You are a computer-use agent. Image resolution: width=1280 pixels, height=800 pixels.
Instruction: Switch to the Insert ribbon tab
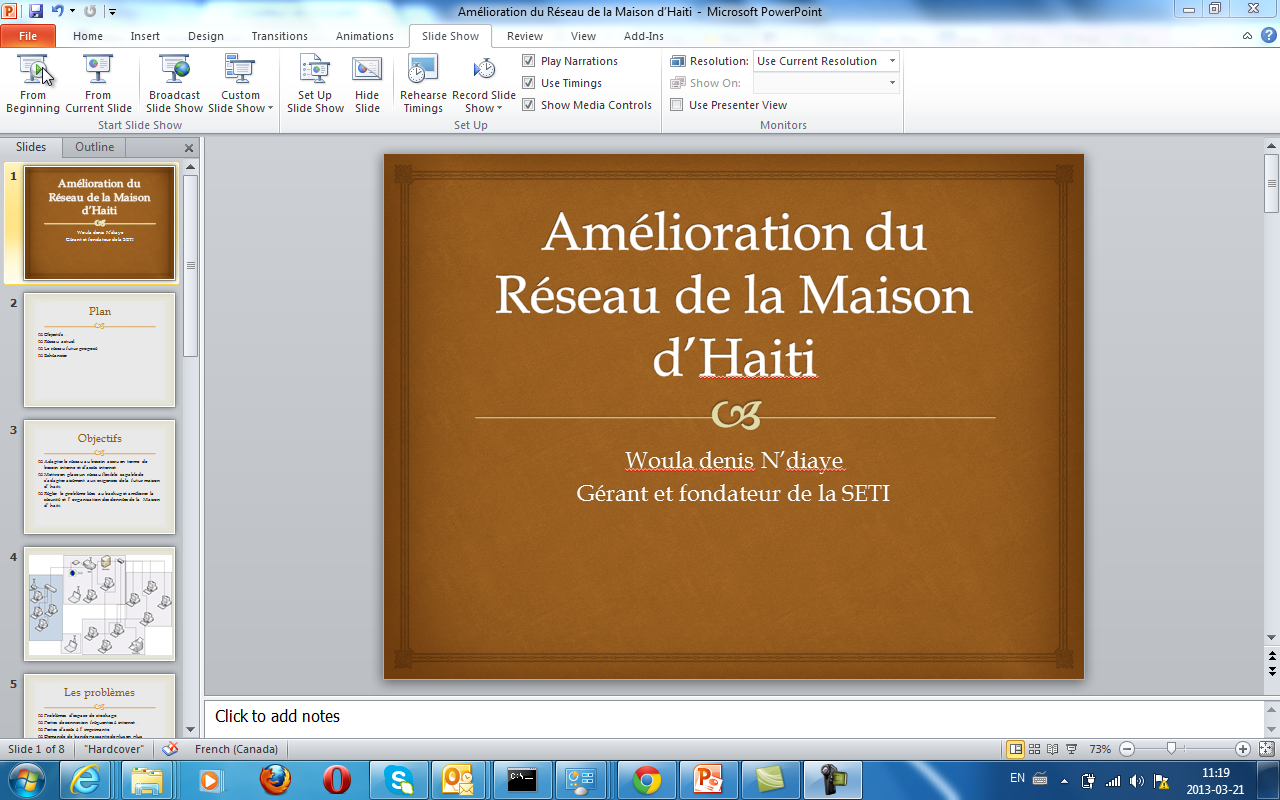(145, 36)
